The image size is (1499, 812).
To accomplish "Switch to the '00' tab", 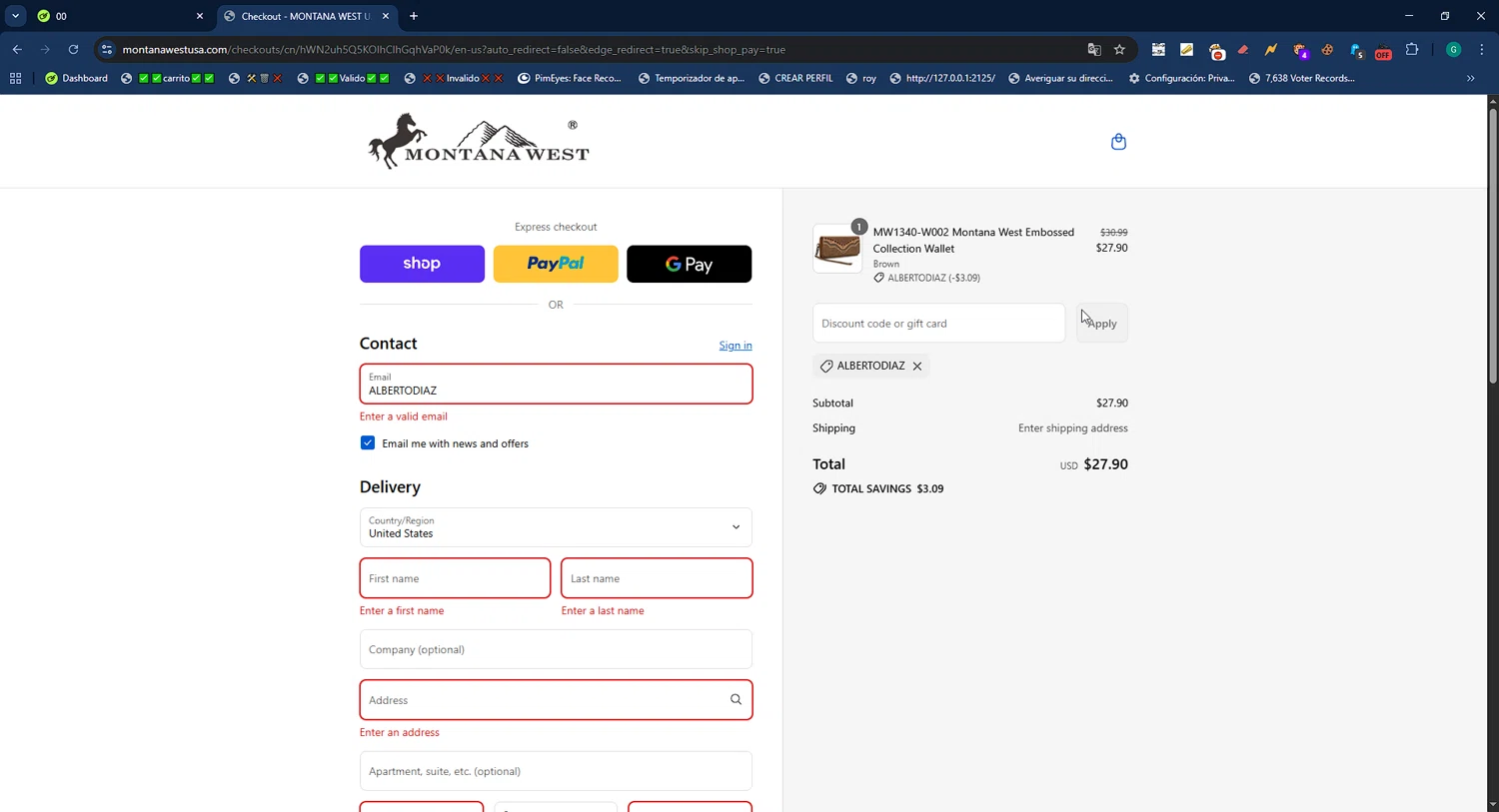I will point(118,16).
